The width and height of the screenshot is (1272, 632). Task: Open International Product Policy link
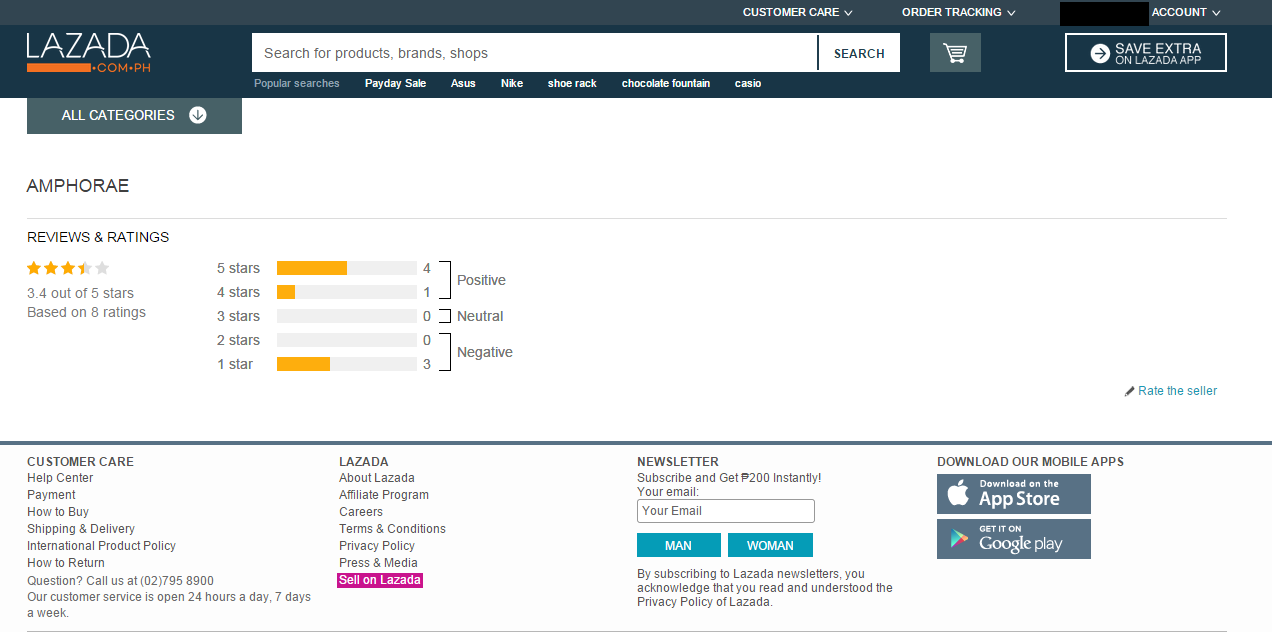coord(101,546)
